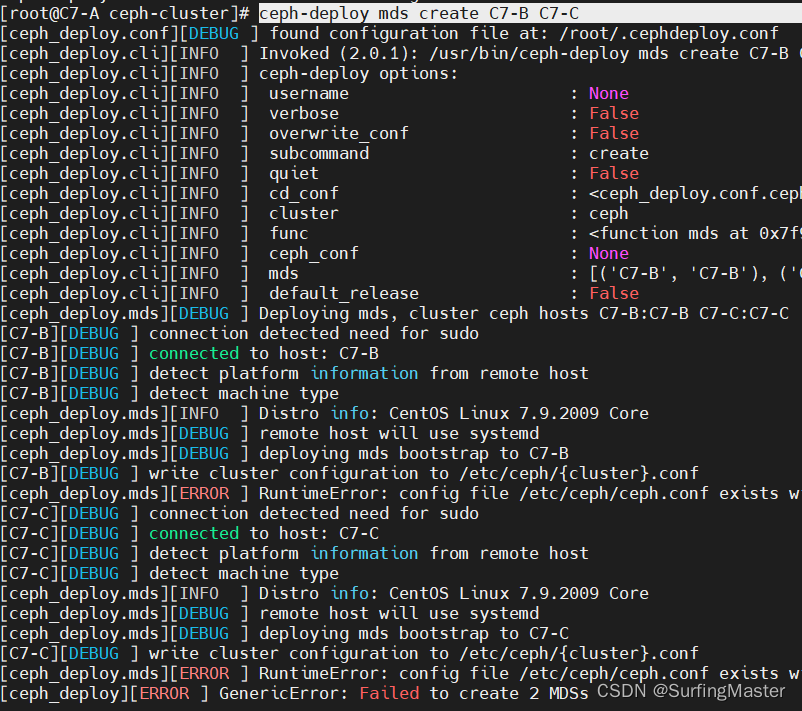Click the 'default_release' option name
Screen dimensions: 802x711
click(344, 294)
